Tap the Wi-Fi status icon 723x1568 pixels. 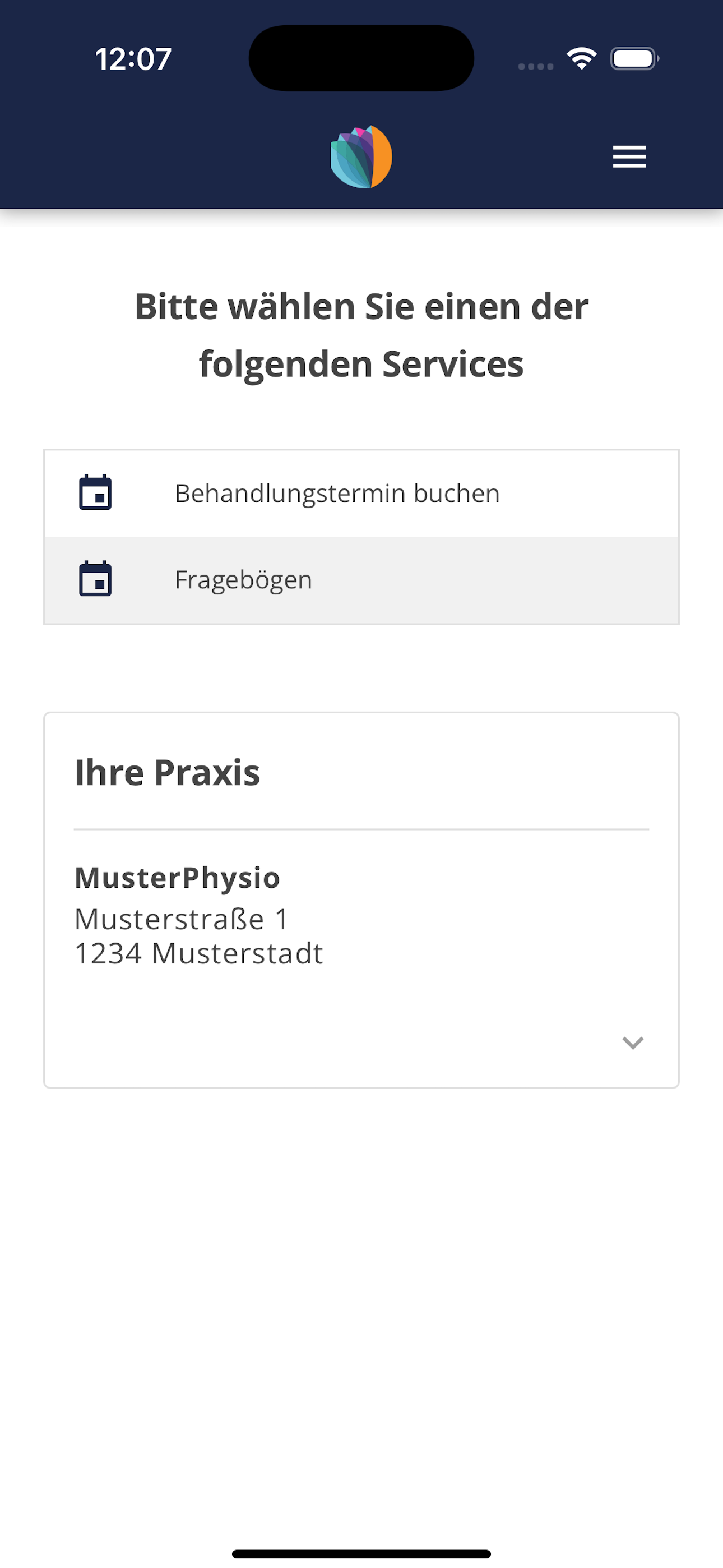582,58
